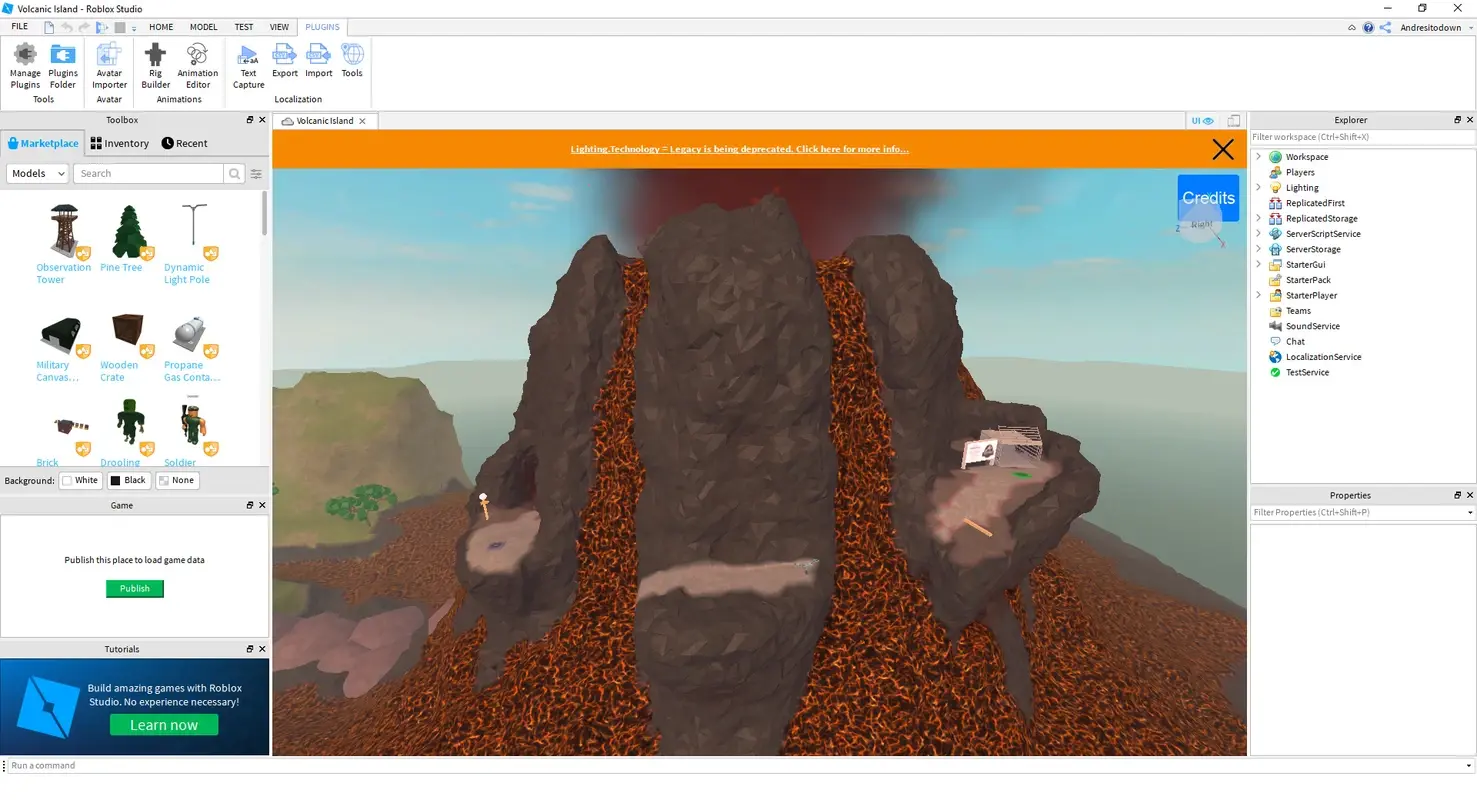Open the Rig Builder tool
Image resolution: width=1477 pixels, height=800 pixels.
click(155, 66)
